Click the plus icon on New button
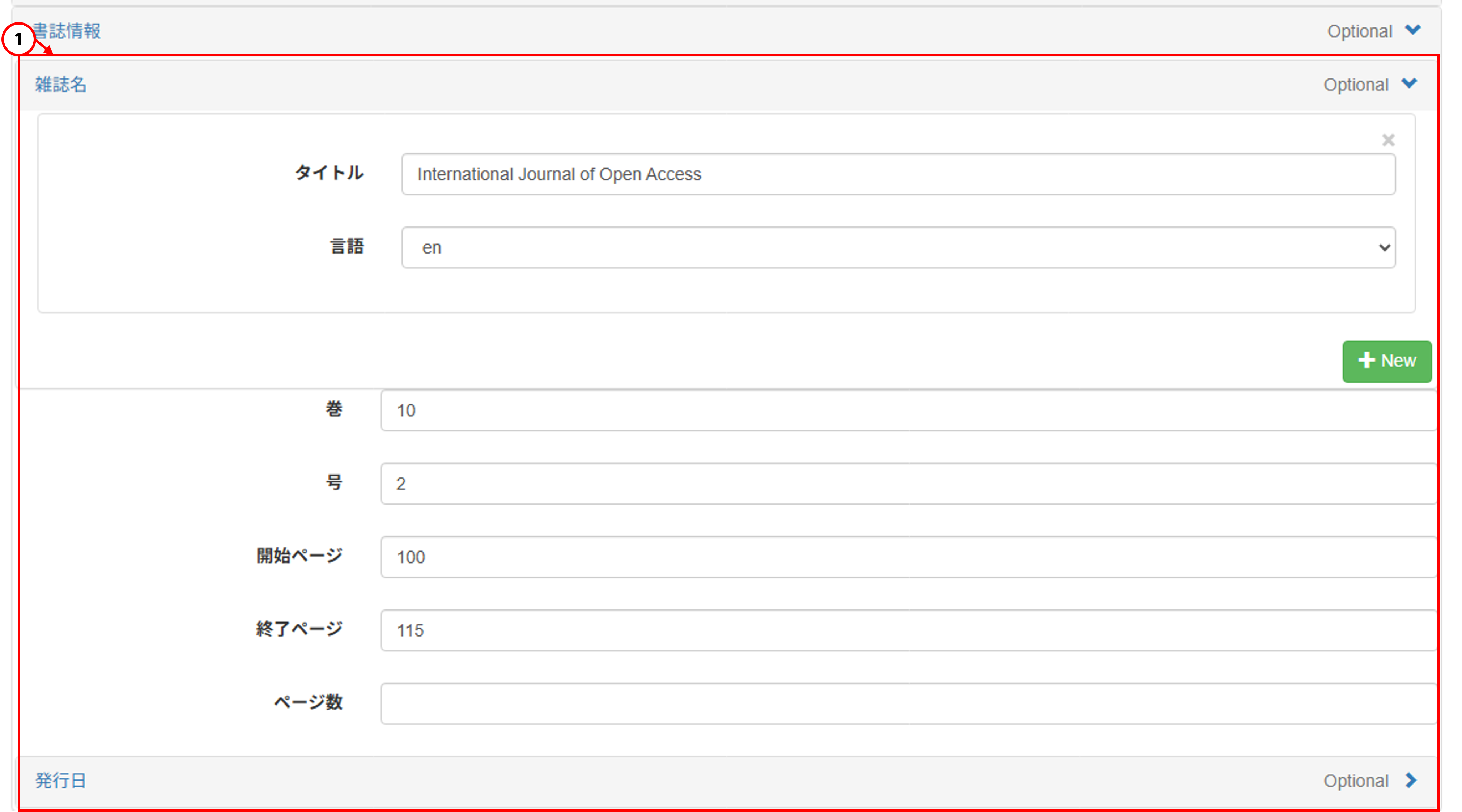The height and width of the screenshot is (812, 1462). click(x=1366, y=360)
